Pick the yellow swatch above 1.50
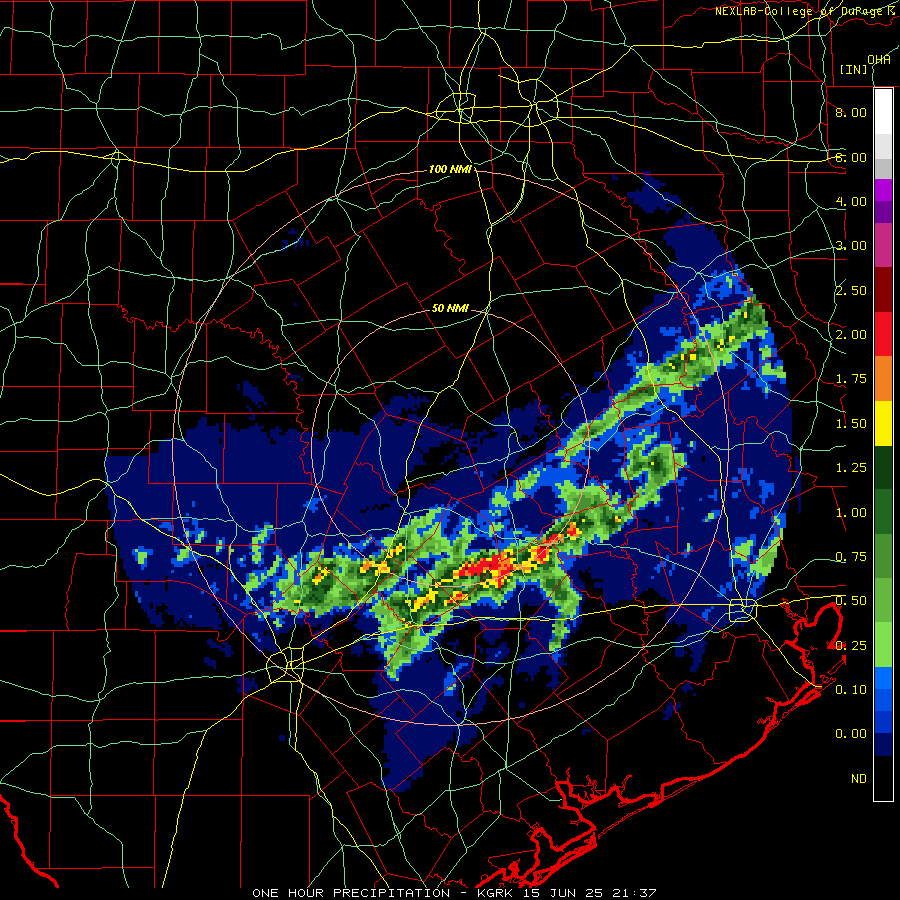 [883, 424]
